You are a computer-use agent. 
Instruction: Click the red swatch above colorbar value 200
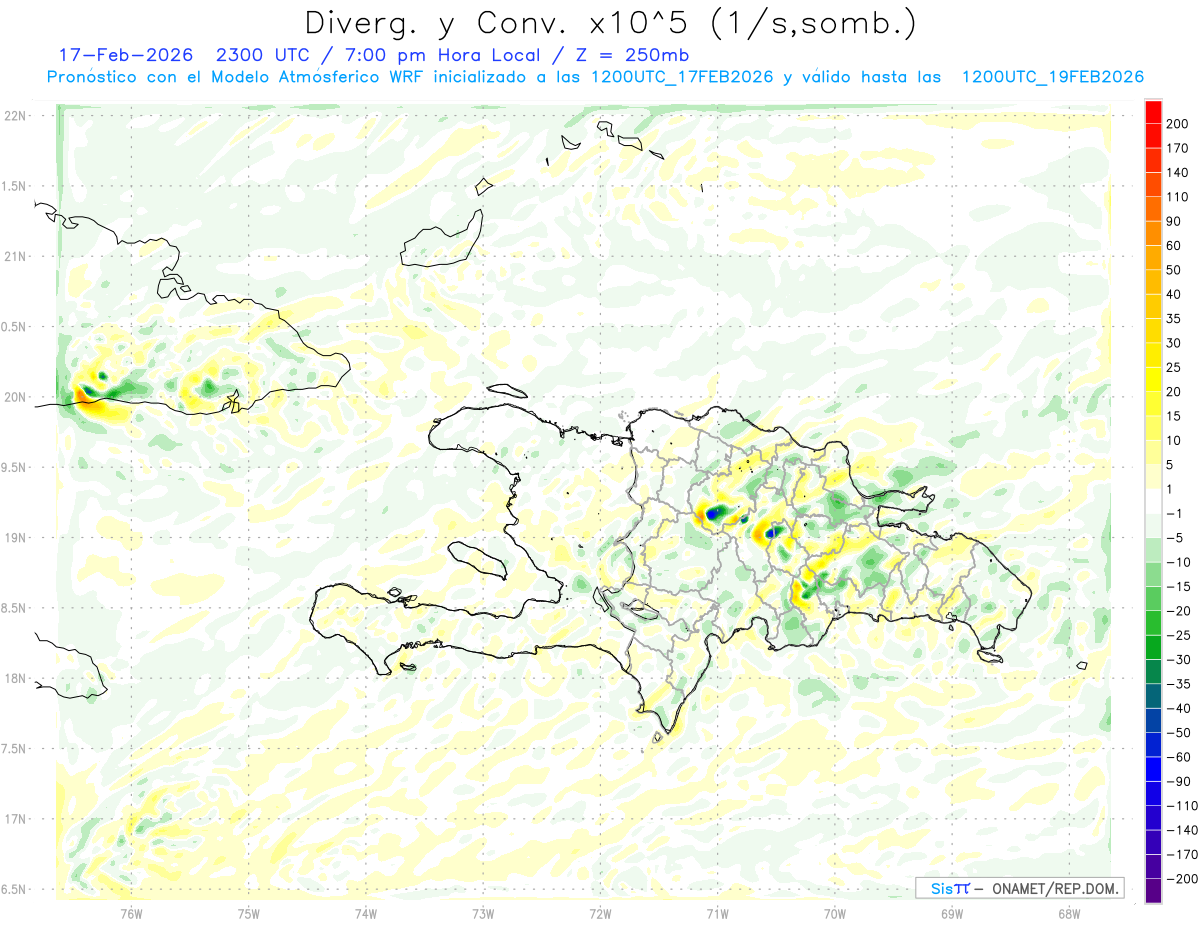coord(1154,111)
